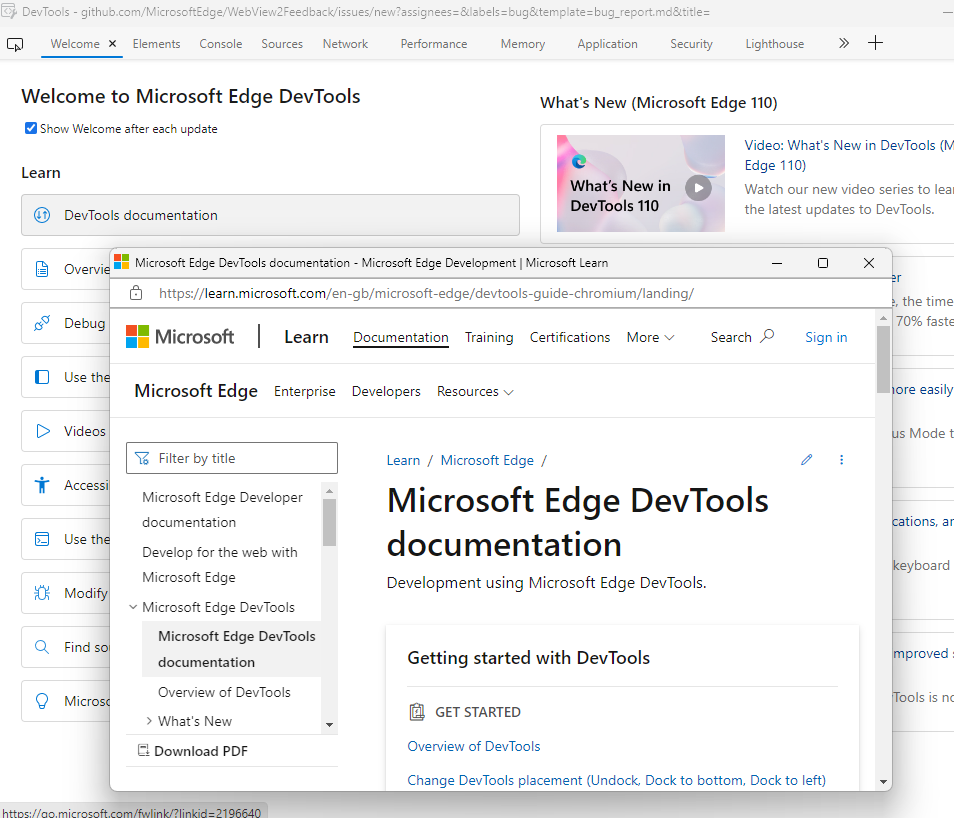
Task: Click the Find source magnifier icon
Action: point(42,647)
